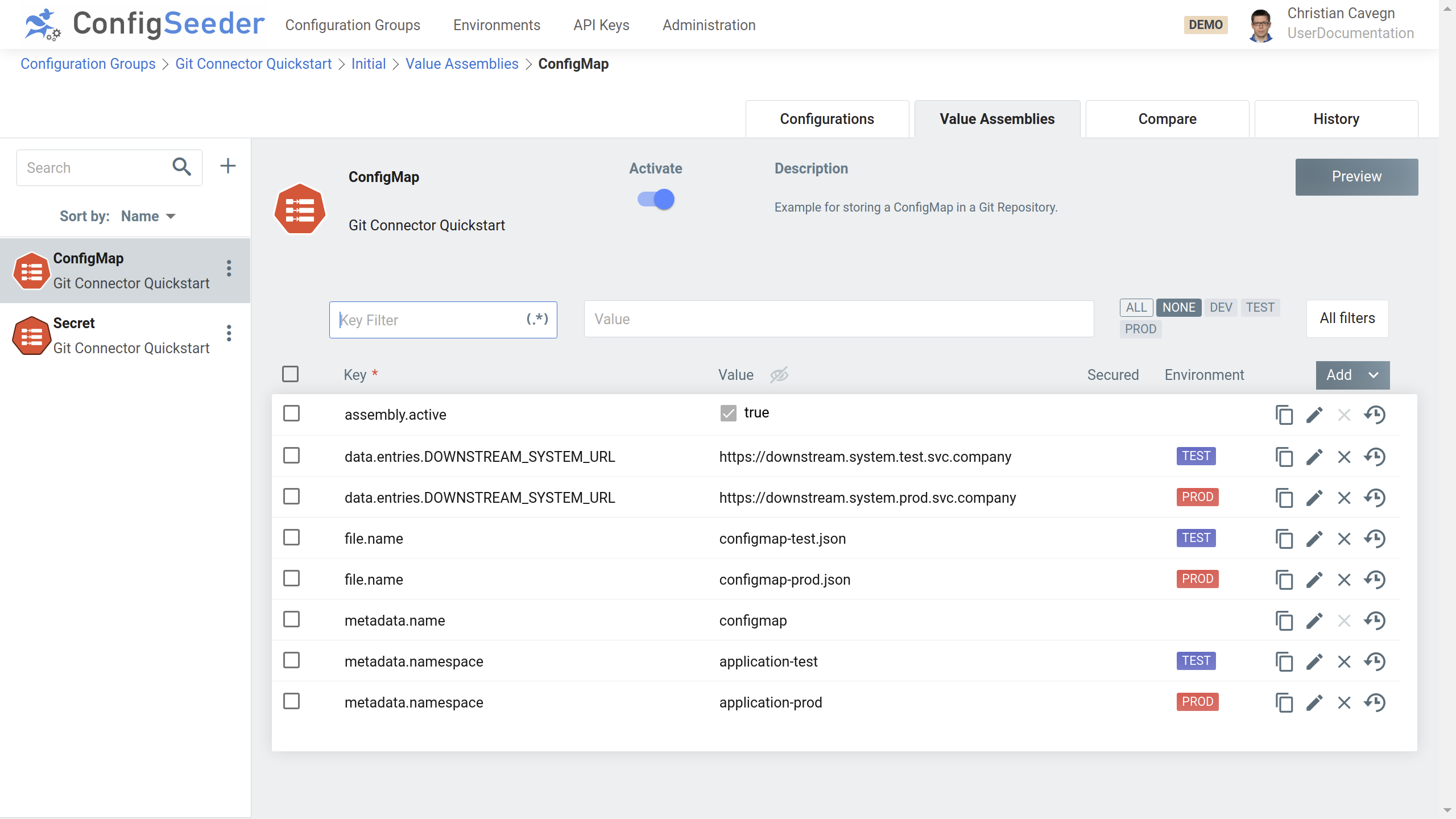Open the Administration menu
Image resolution: width=1456 pixels, height=819 pixels.
click(x=708, y=25)
